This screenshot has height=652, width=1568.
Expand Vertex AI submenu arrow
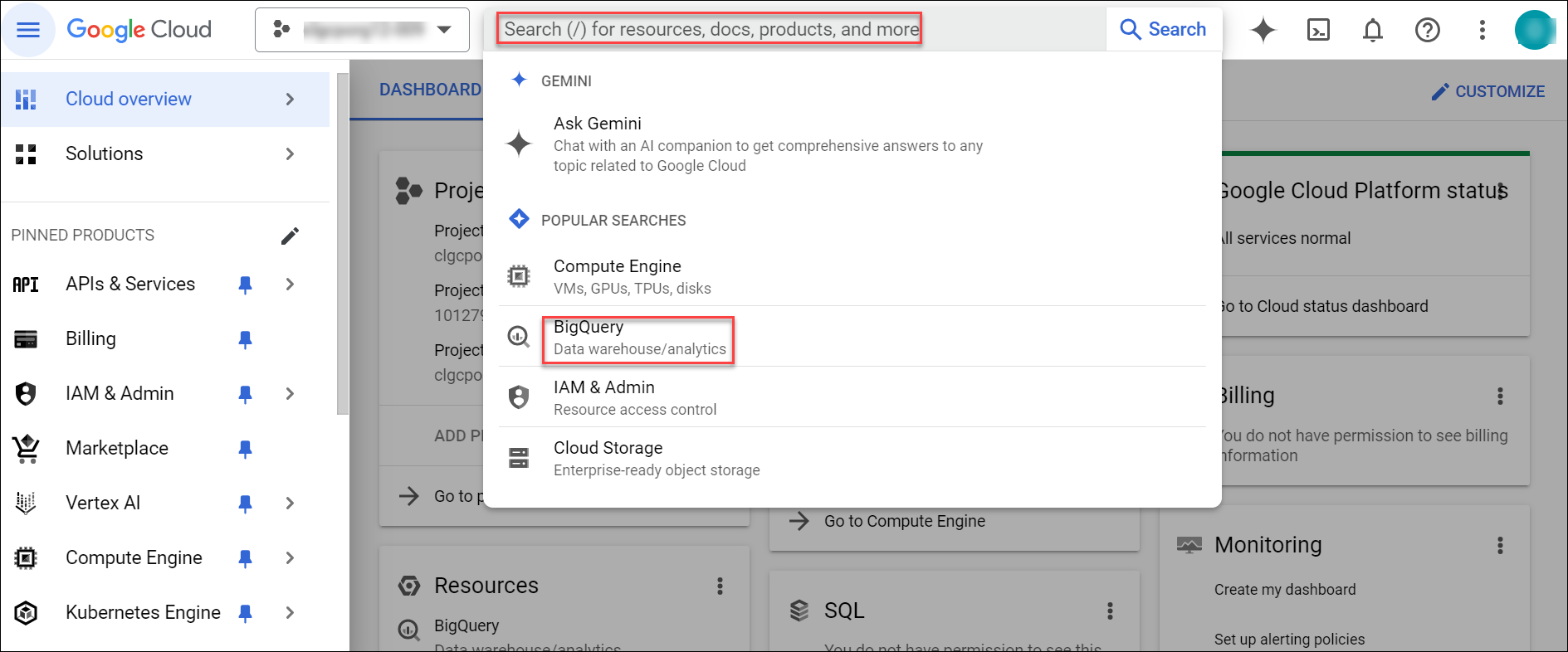point(290,503)
